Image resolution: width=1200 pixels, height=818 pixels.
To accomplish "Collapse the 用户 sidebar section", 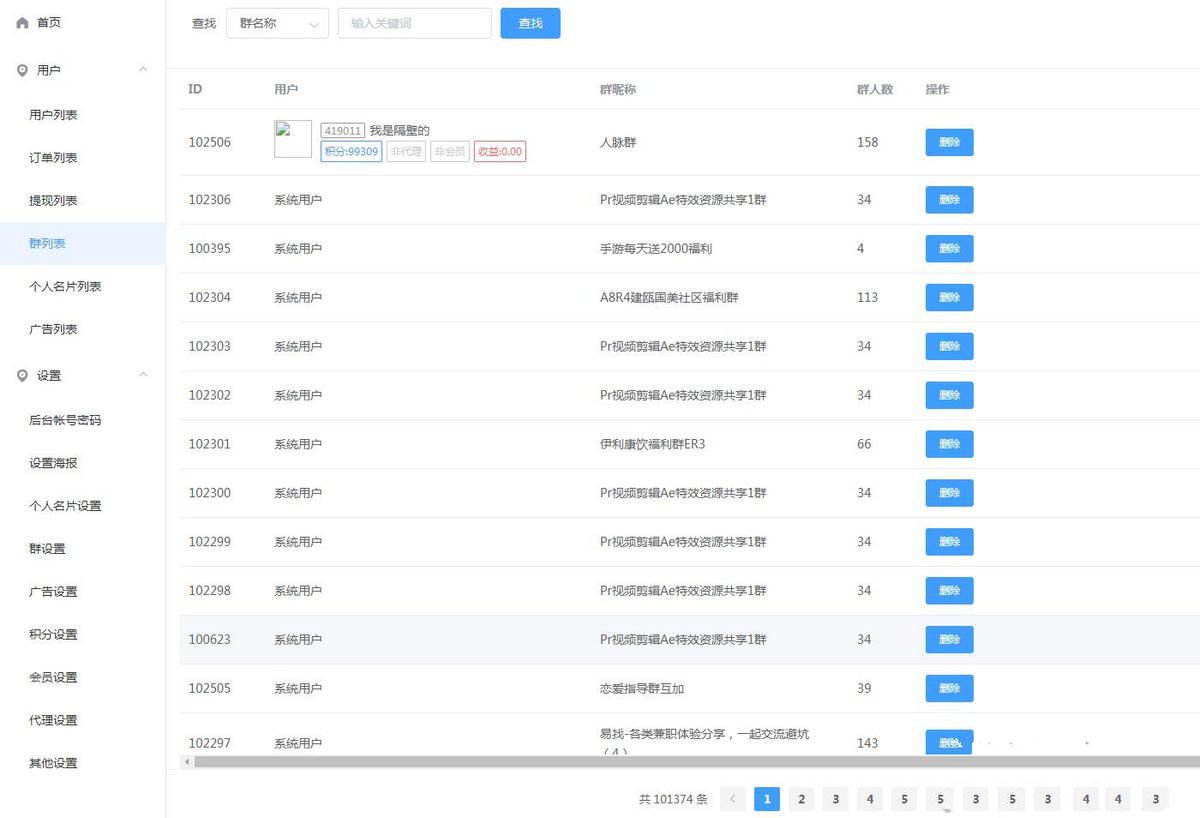I will tap(143, 70).
